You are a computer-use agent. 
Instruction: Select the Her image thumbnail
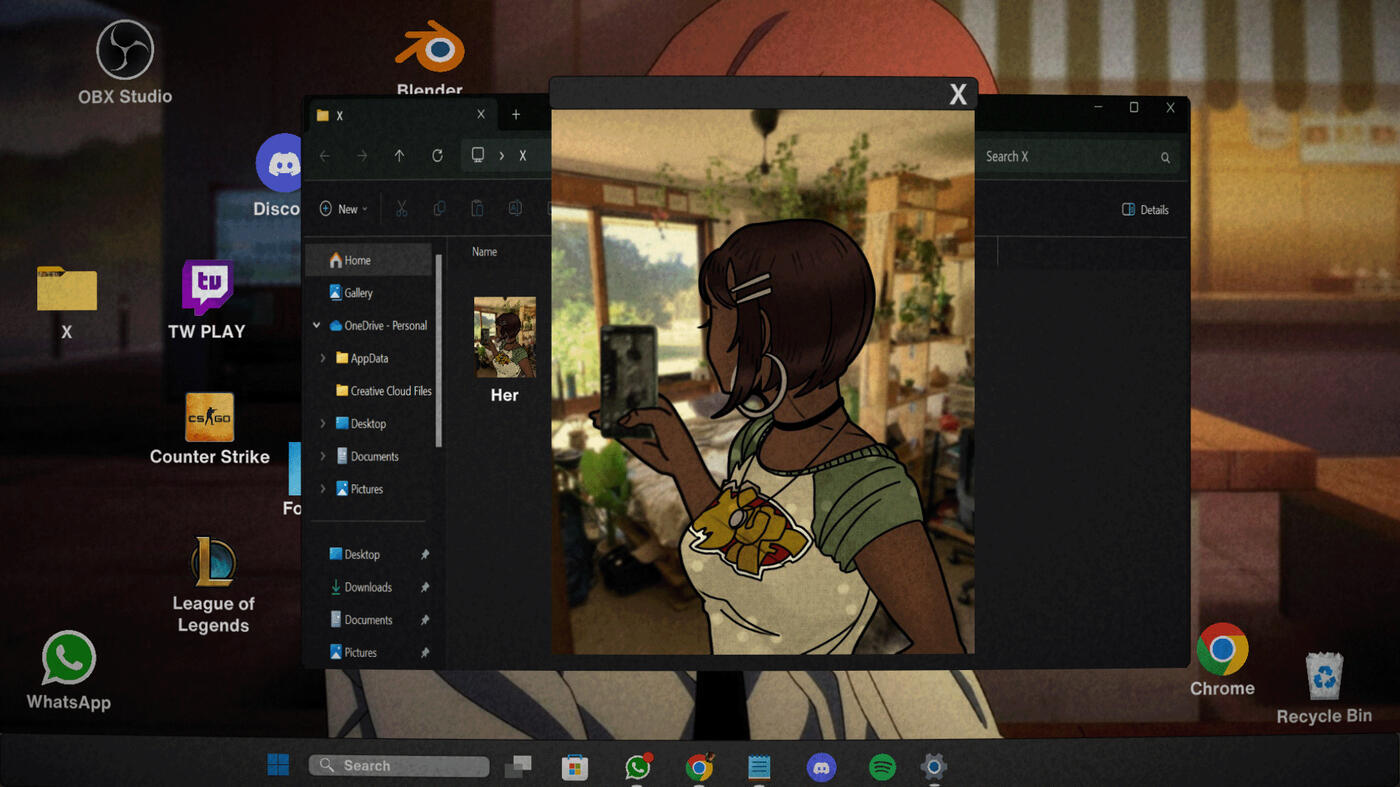pyautogui.click(x=505, y=337)
